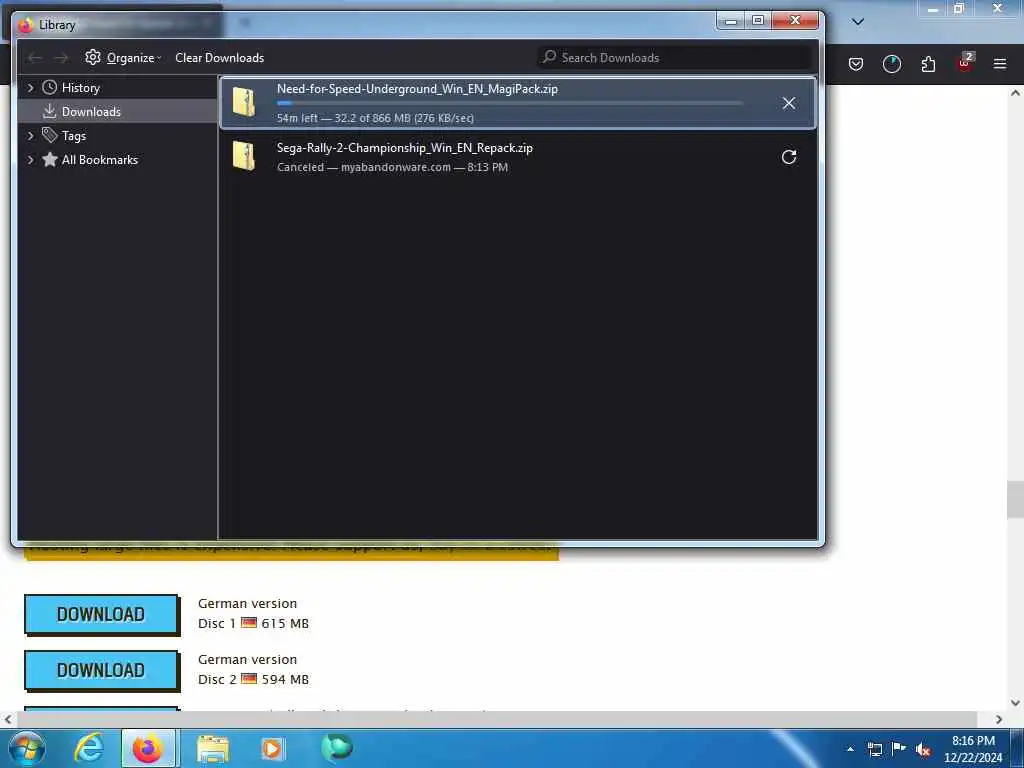This screenshot has height=768, width=1024.
Task: Click the vertical scrollbar thumb on page
Action: pos(1015,500)
